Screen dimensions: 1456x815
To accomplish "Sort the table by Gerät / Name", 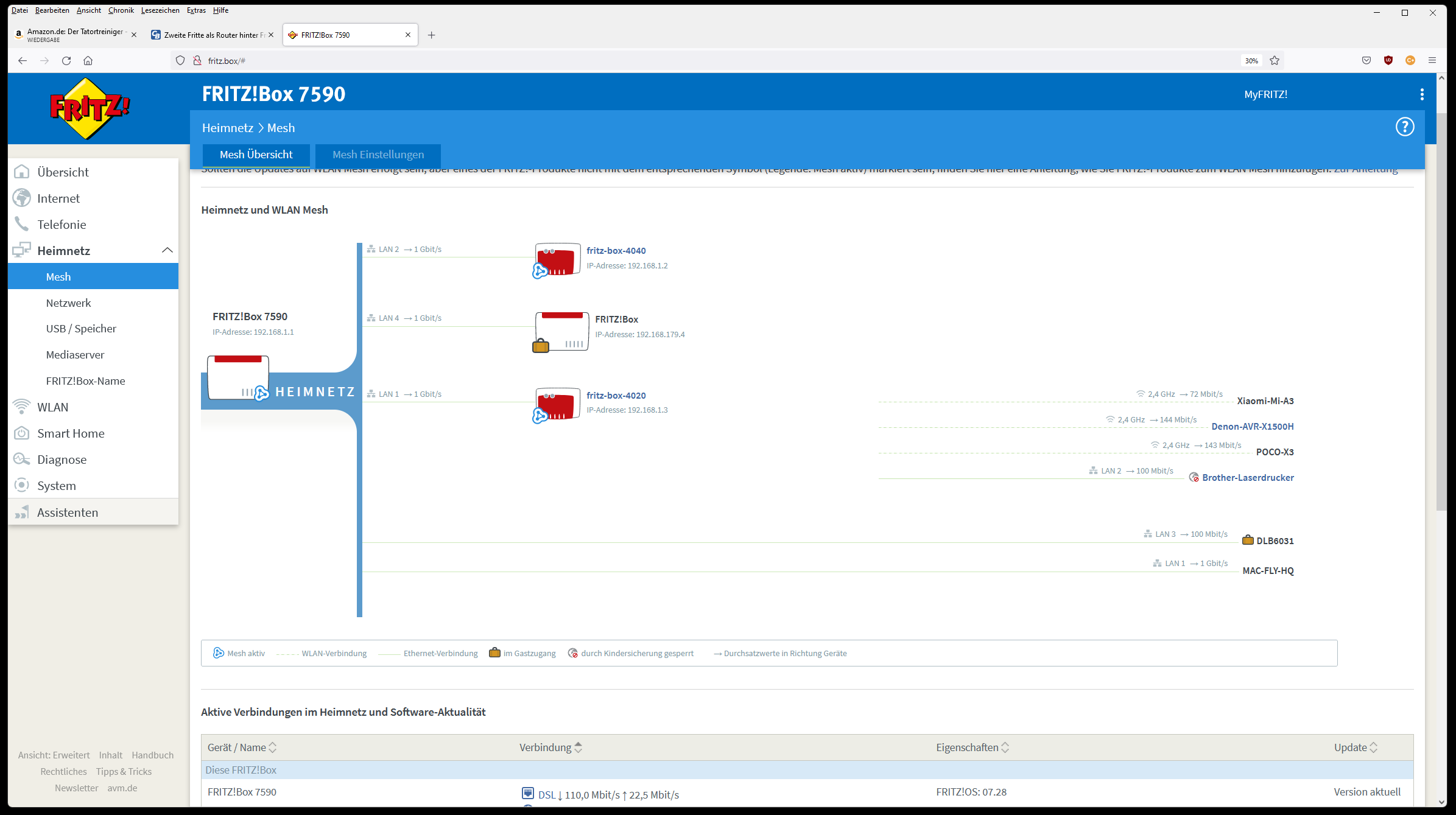I will coord(242,747).
